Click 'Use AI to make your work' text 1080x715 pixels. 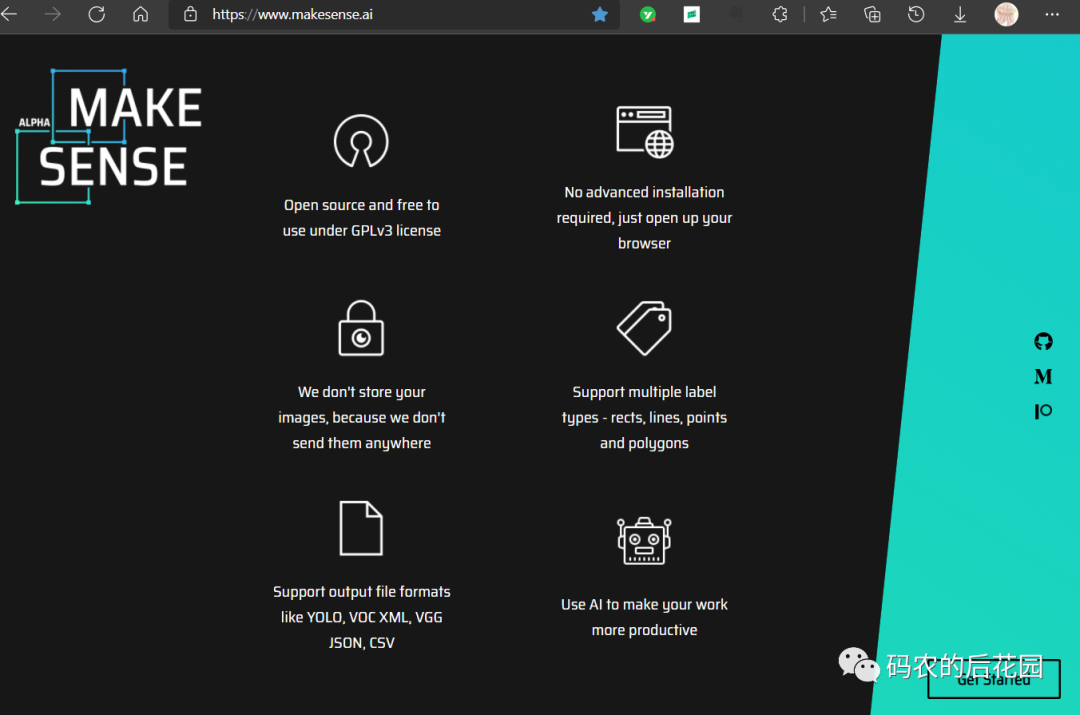click(x=645, y=617)
